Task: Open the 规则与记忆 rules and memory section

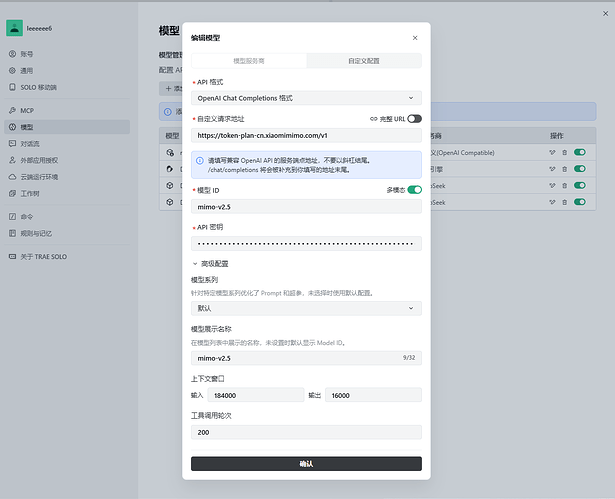Action: (67, 233)
